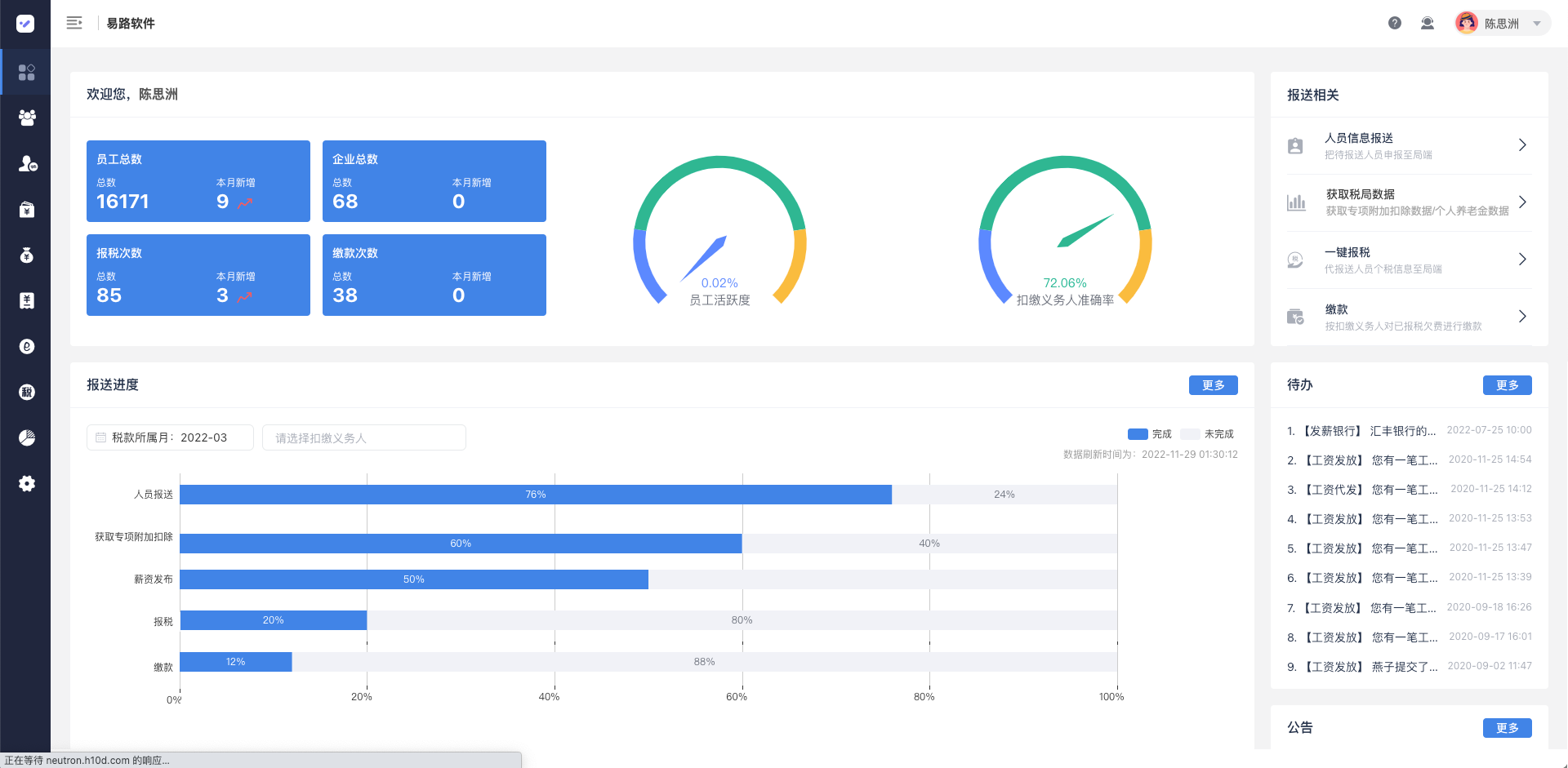Click the customer service headset icon
1568x768 pixels.
coord(1428,23)
